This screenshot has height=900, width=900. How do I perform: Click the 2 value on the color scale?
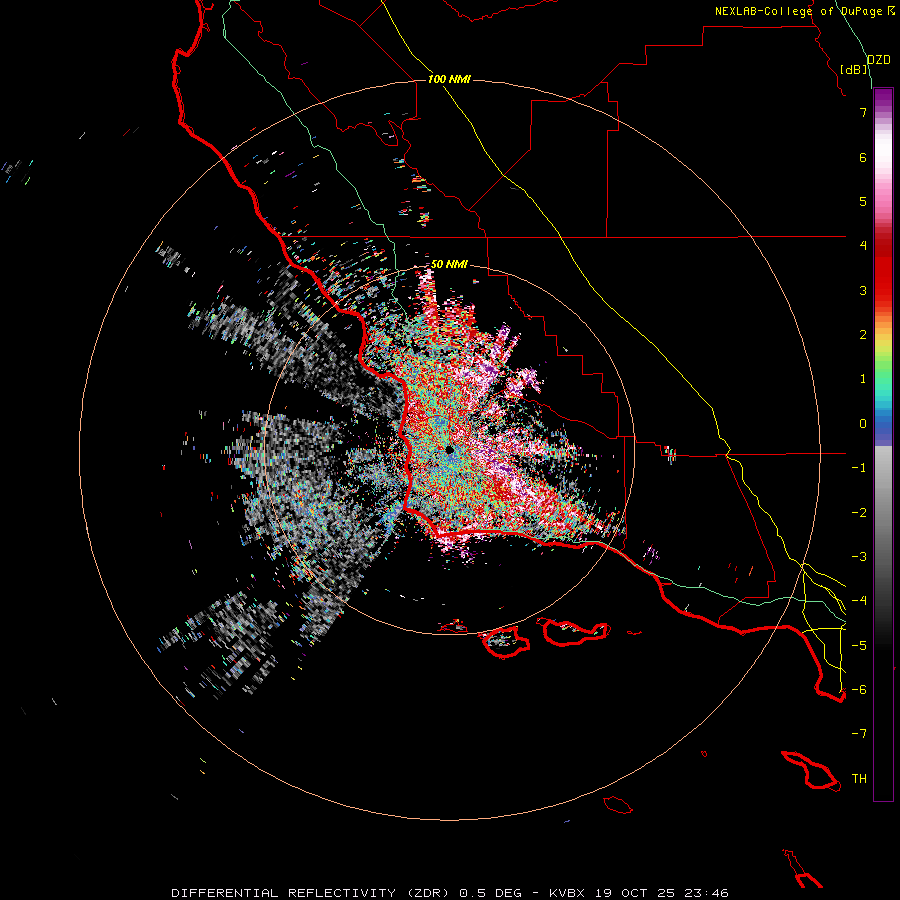(x=863, y=335)
